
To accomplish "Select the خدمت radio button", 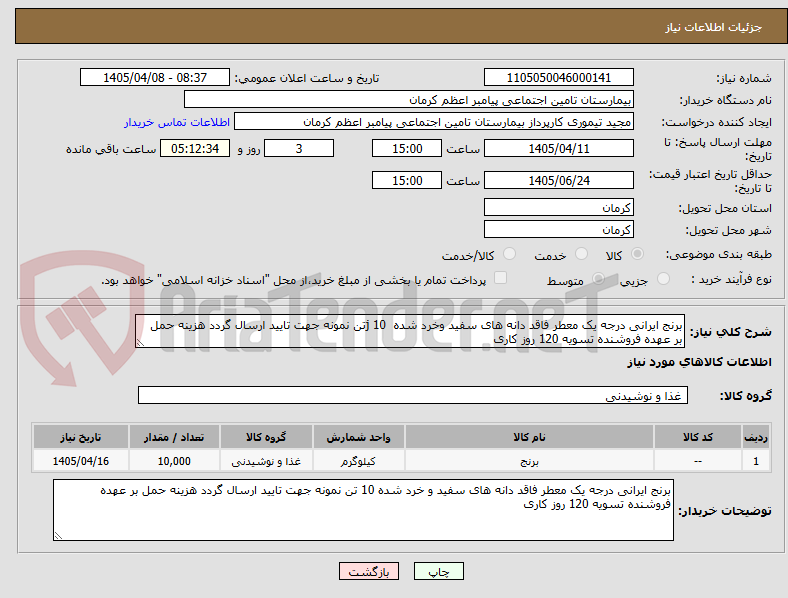I will click(x=581, y=254).
